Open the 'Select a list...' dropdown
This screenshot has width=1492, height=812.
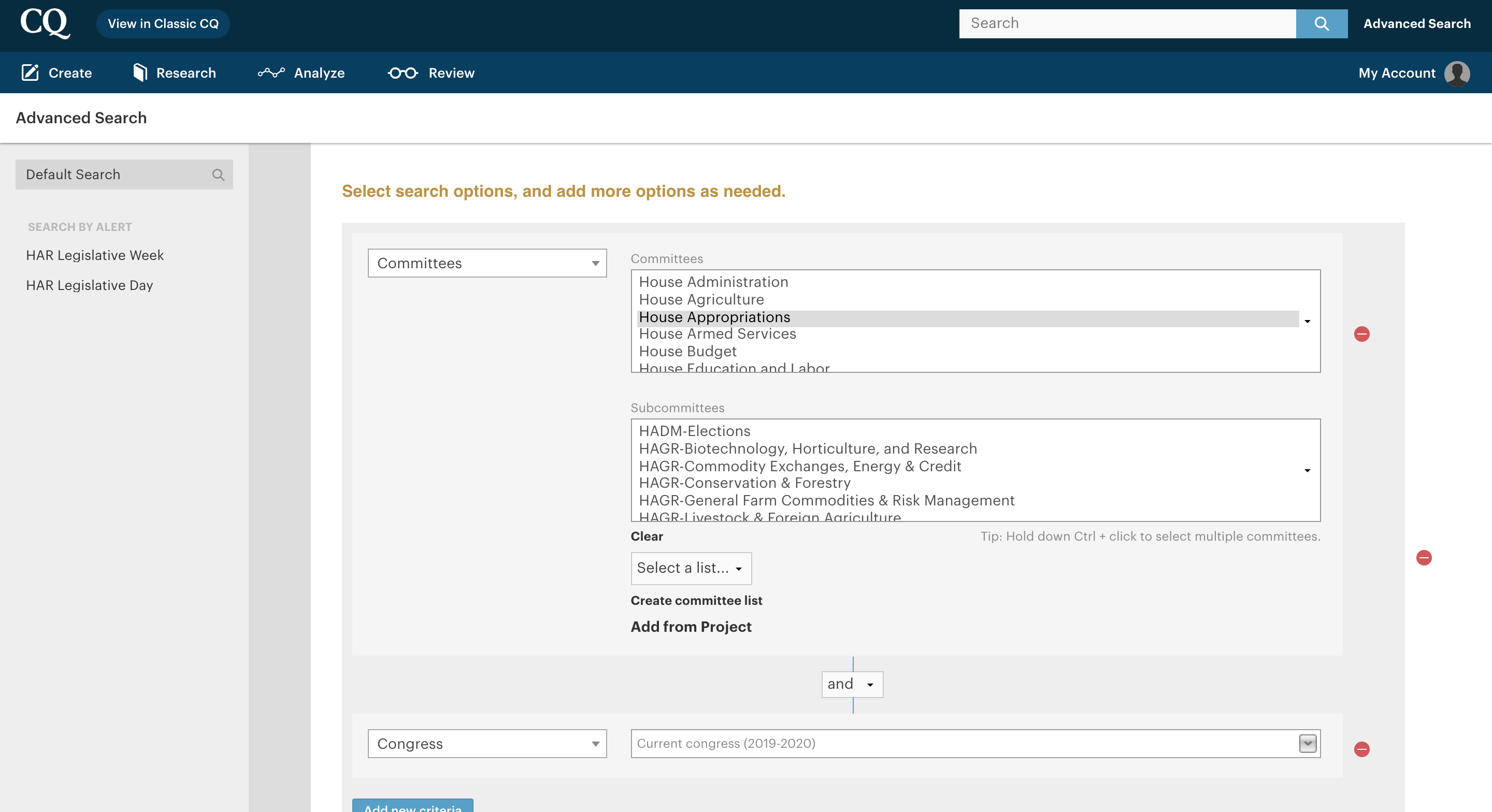[691, 568]
